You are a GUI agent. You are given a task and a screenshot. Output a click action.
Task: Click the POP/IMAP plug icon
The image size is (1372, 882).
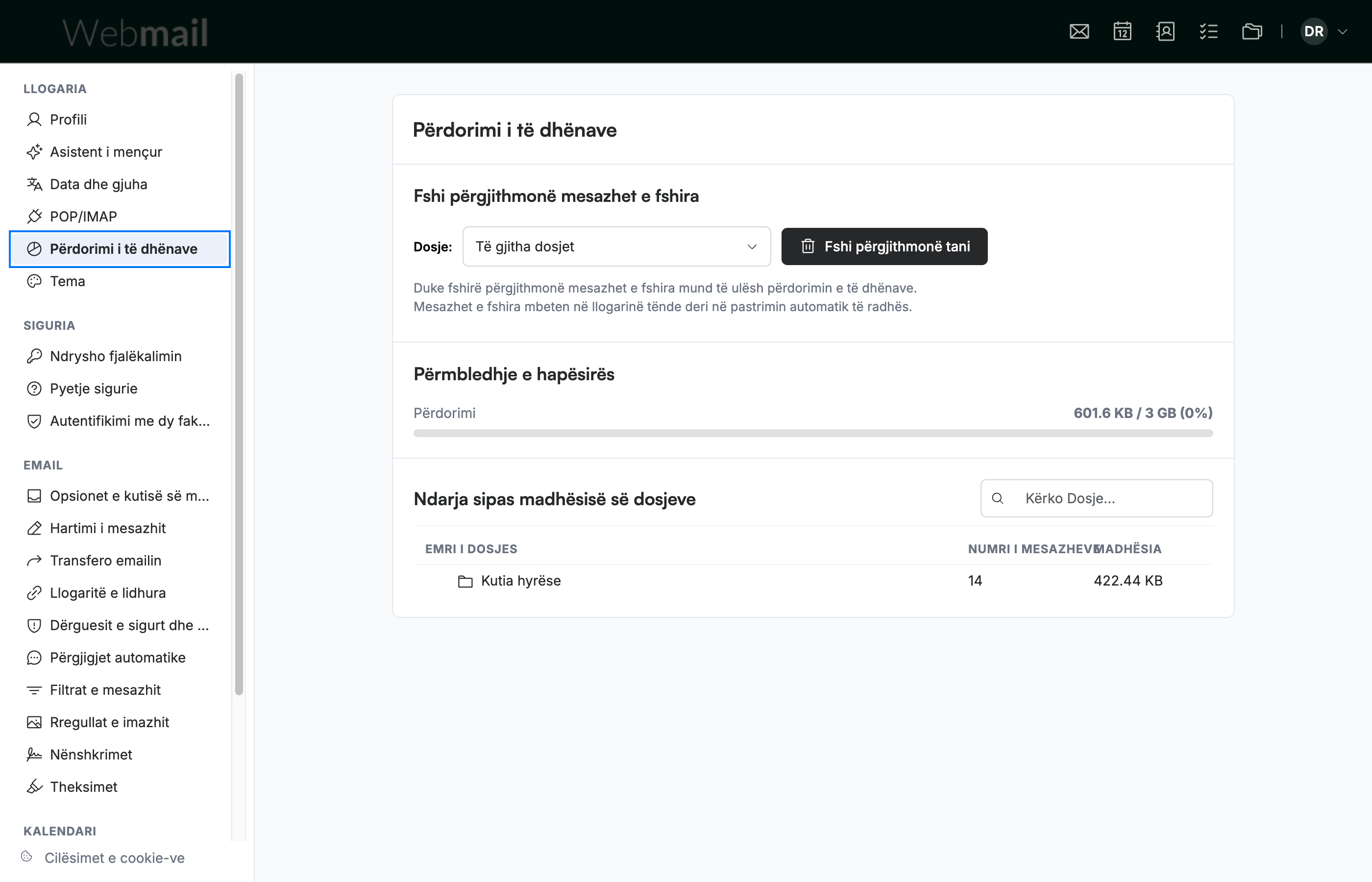pos(34,217)
